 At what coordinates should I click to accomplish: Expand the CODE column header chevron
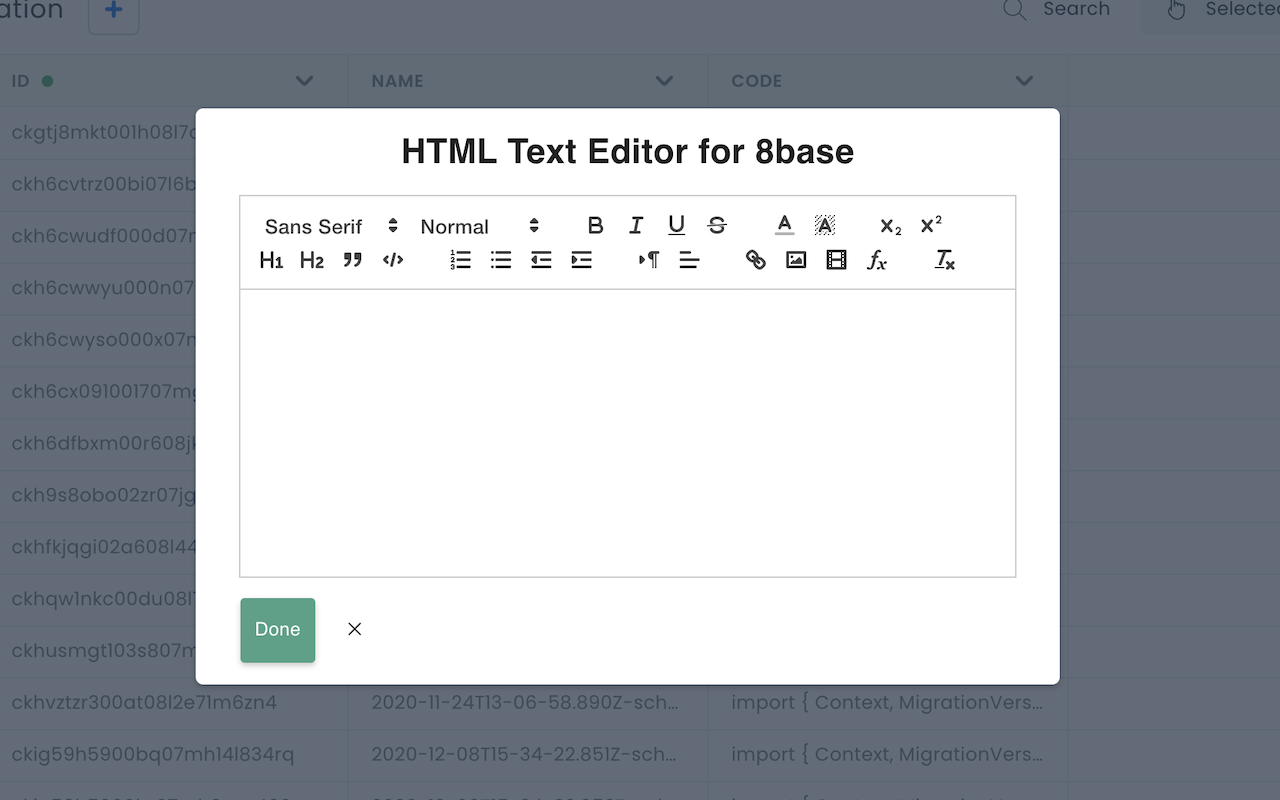point(1024,81)
